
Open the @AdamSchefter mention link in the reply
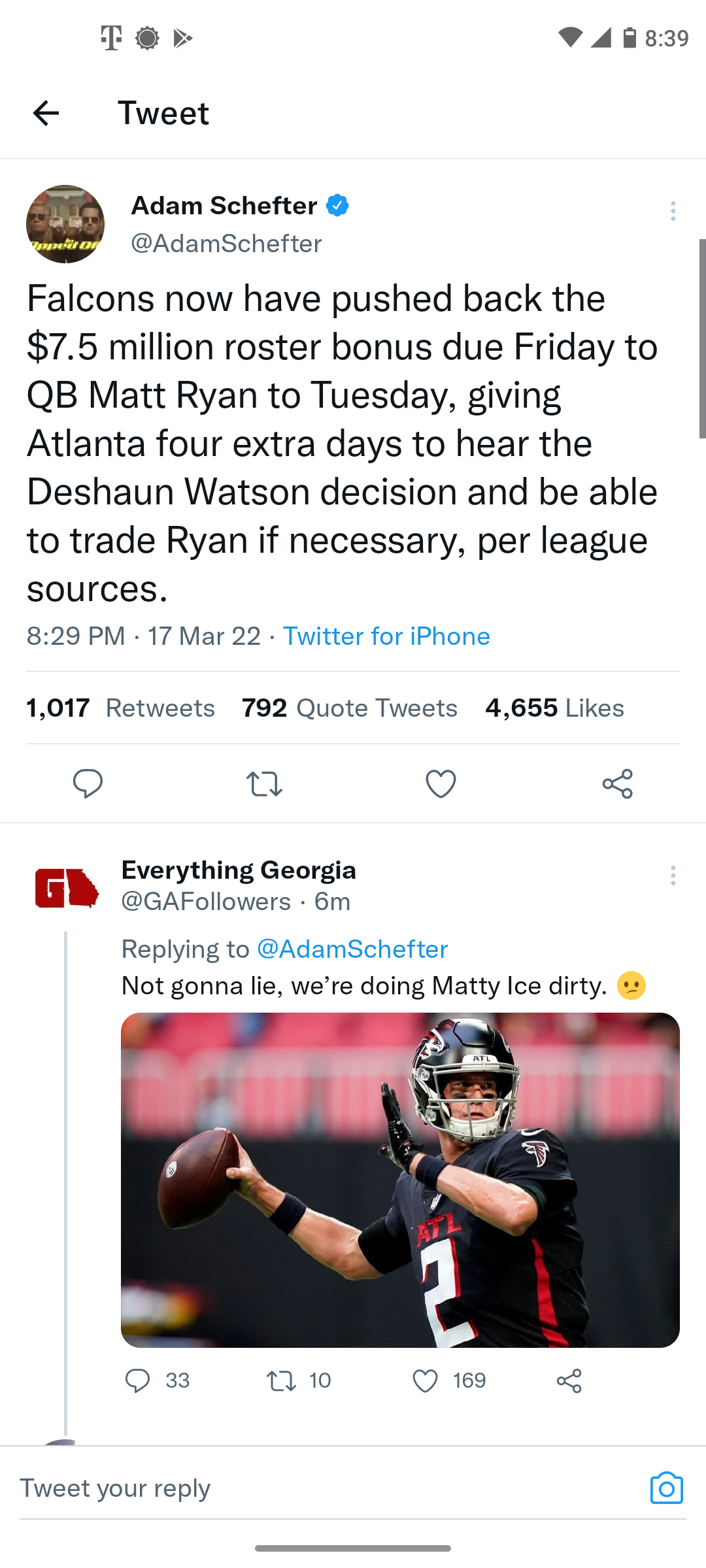[352, 949]
